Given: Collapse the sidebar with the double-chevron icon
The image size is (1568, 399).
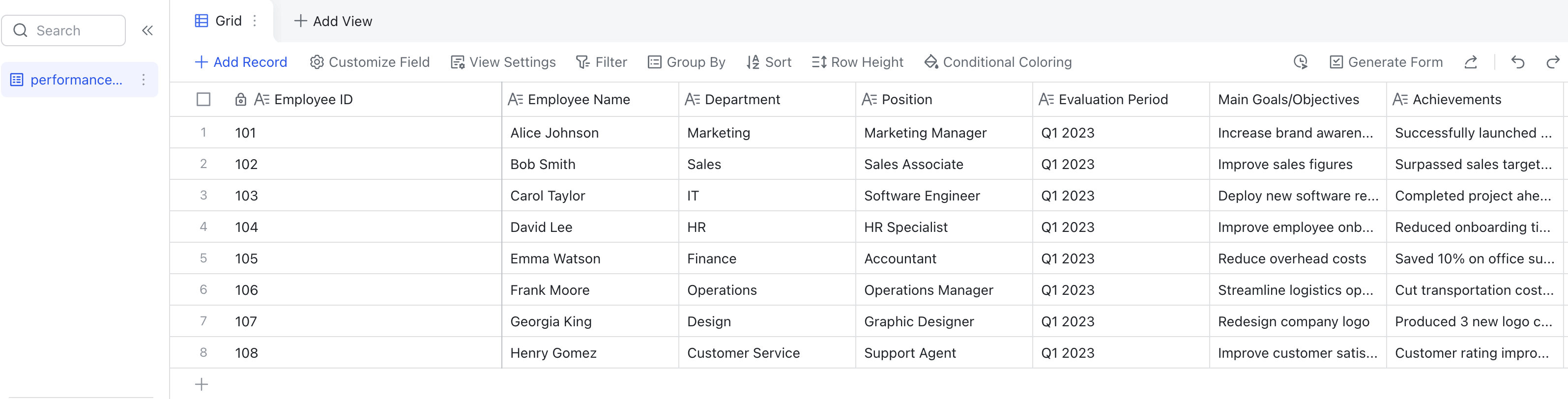Looking at the screenshot, I should click(147, 30).
